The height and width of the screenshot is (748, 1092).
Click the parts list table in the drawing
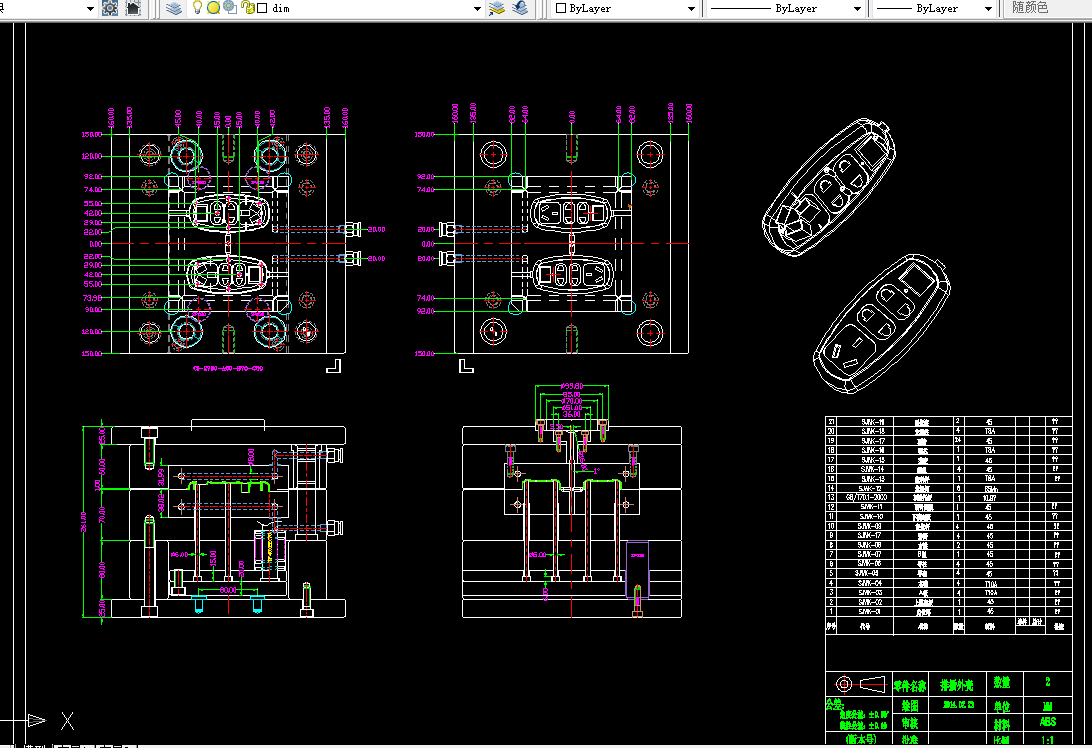pos(948,524)
